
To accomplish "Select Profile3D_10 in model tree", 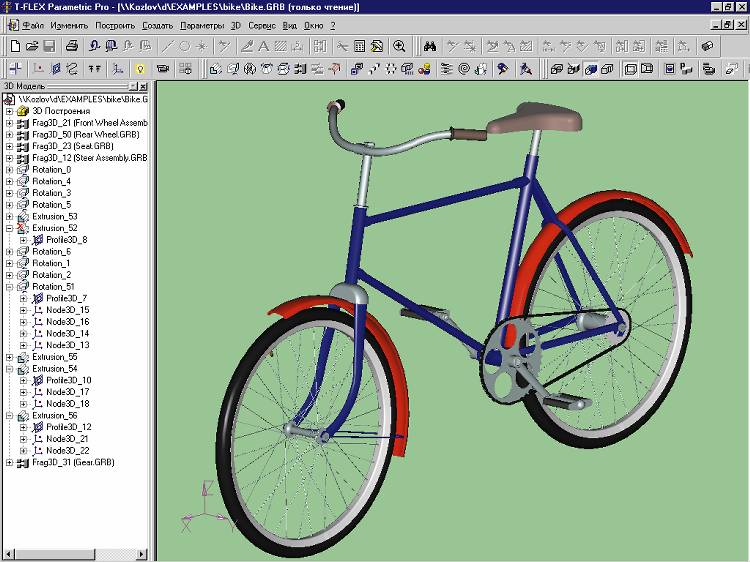I will 68,381.
